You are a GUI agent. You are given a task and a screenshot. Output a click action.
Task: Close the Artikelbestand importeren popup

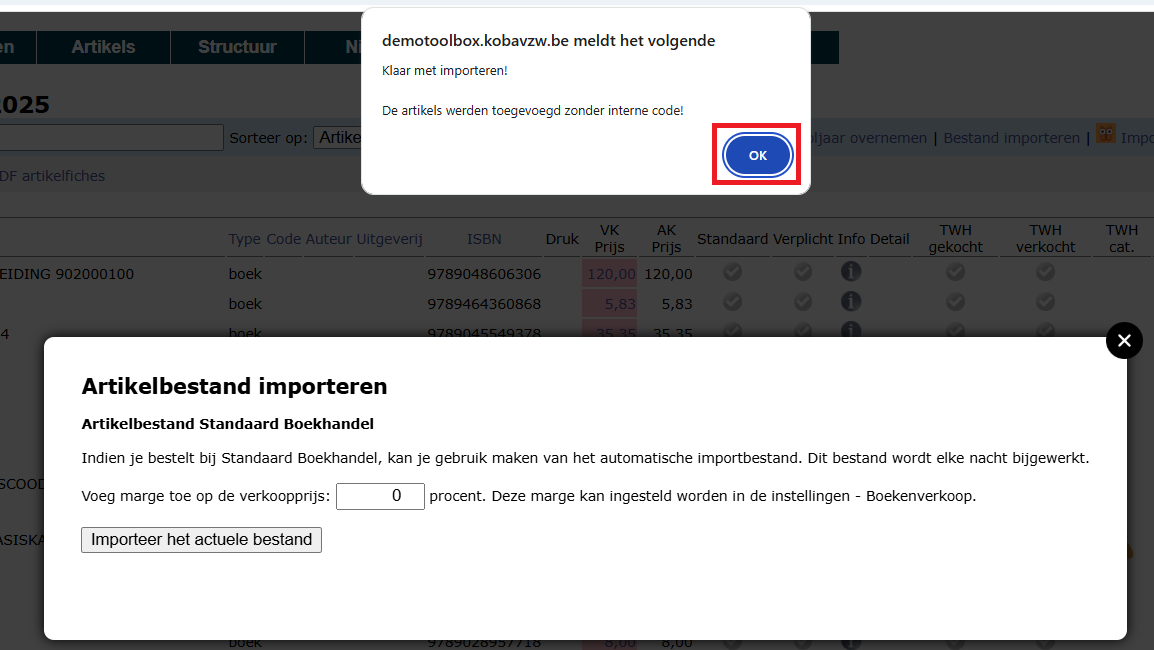[x=1124, y=340]
